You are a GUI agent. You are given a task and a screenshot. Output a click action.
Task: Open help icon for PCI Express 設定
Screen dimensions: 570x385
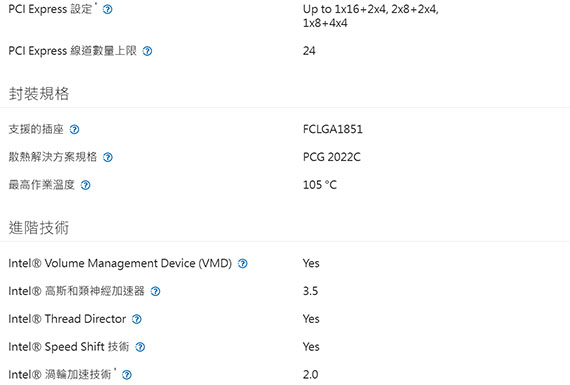(108, 9)
